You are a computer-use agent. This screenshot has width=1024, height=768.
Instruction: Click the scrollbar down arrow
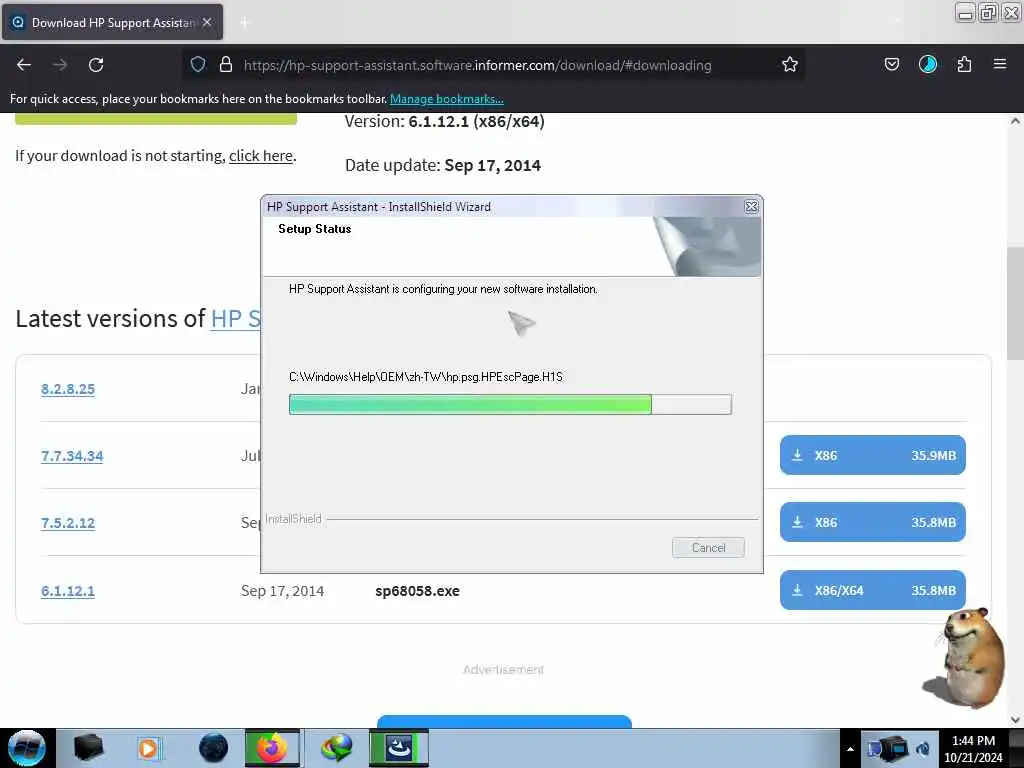(1015, 720)
